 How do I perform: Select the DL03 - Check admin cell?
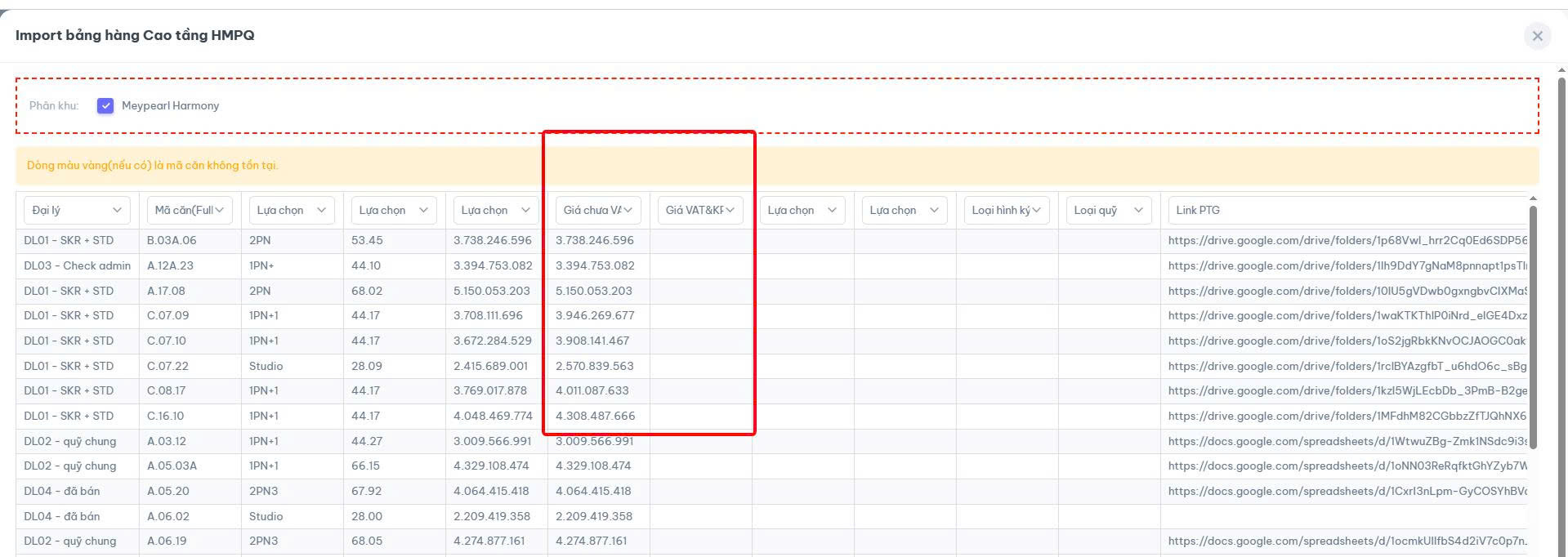click(x=78, y=265)
